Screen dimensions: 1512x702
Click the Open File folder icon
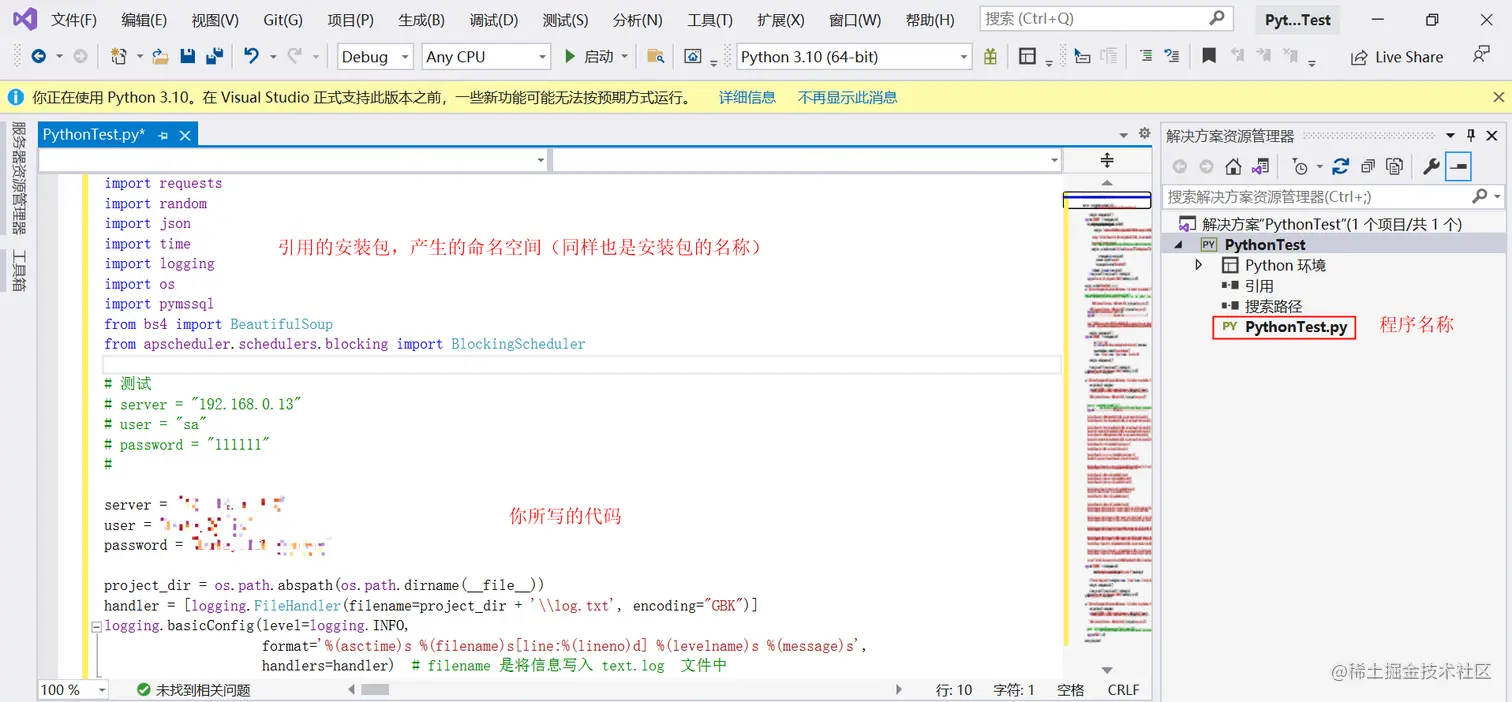160,57
